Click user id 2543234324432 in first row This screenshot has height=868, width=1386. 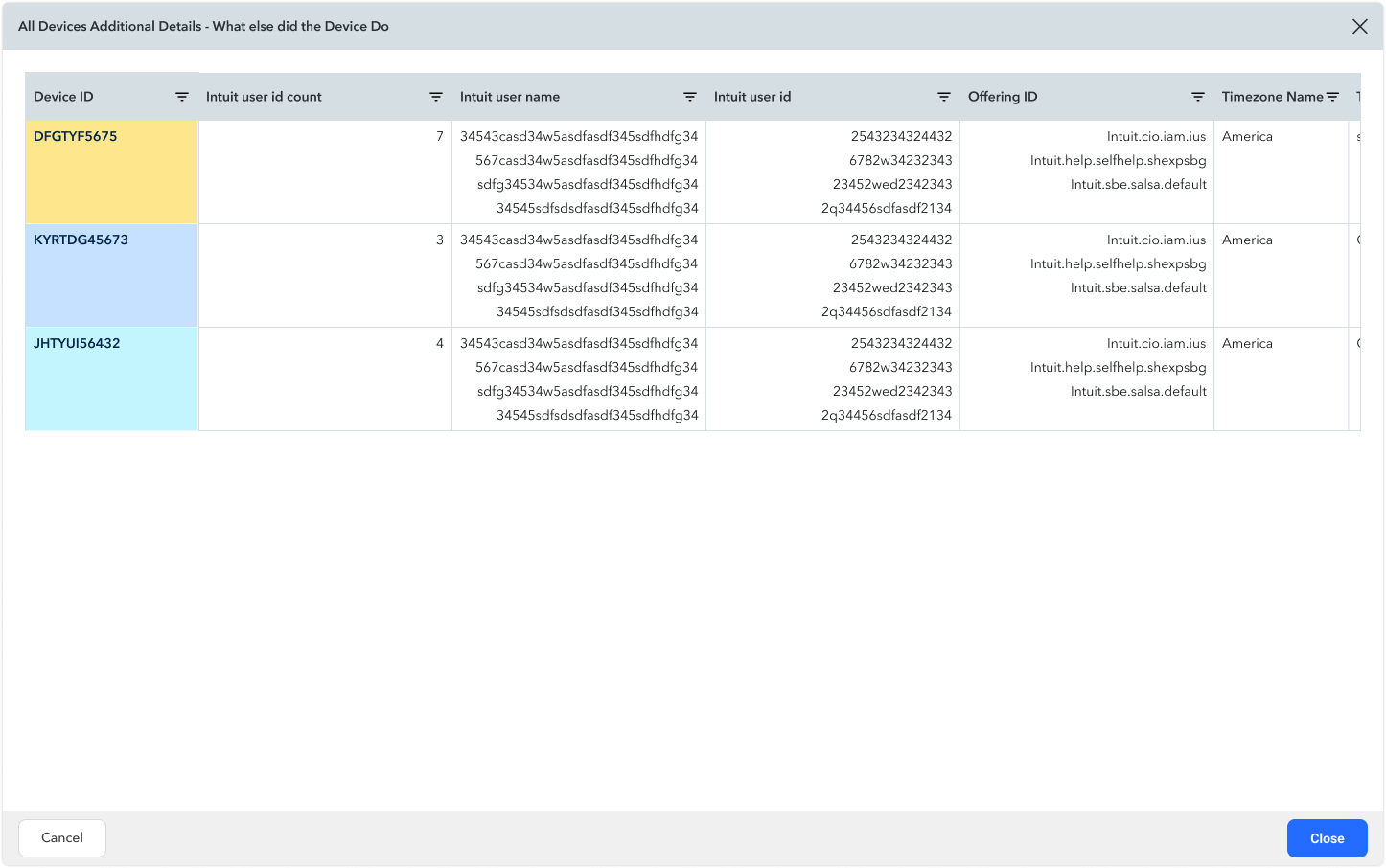(x=901, y=137)
